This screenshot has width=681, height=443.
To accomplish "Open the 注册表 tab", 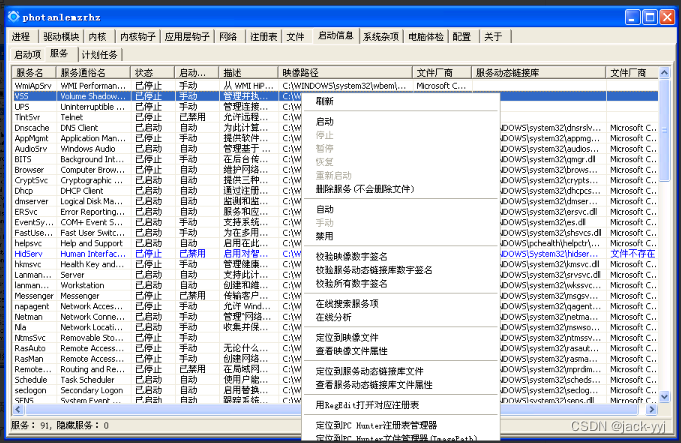I will click(264, 37).
